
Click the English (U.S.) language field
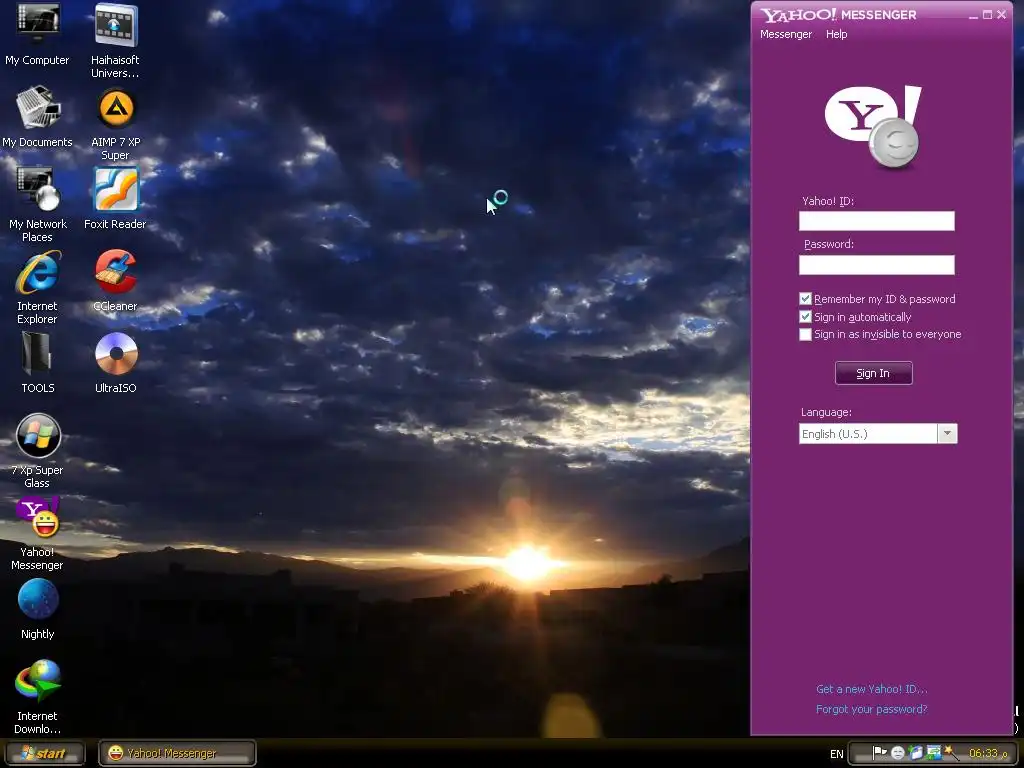[868, 434]
